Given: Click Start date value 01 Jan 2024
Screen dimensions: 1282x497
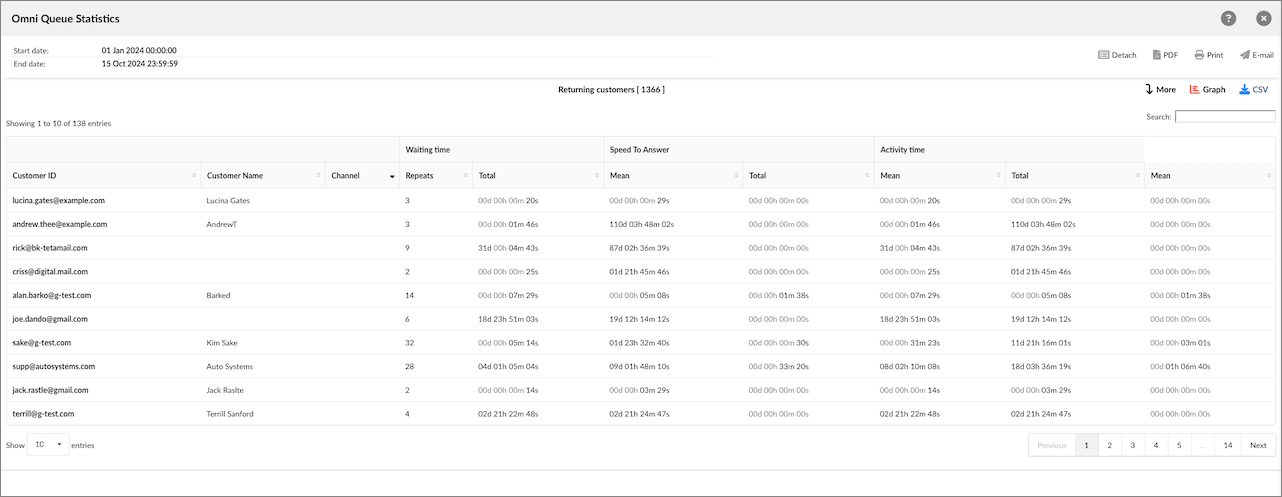Looking at the screenshot, I should (x=139, y=50).
